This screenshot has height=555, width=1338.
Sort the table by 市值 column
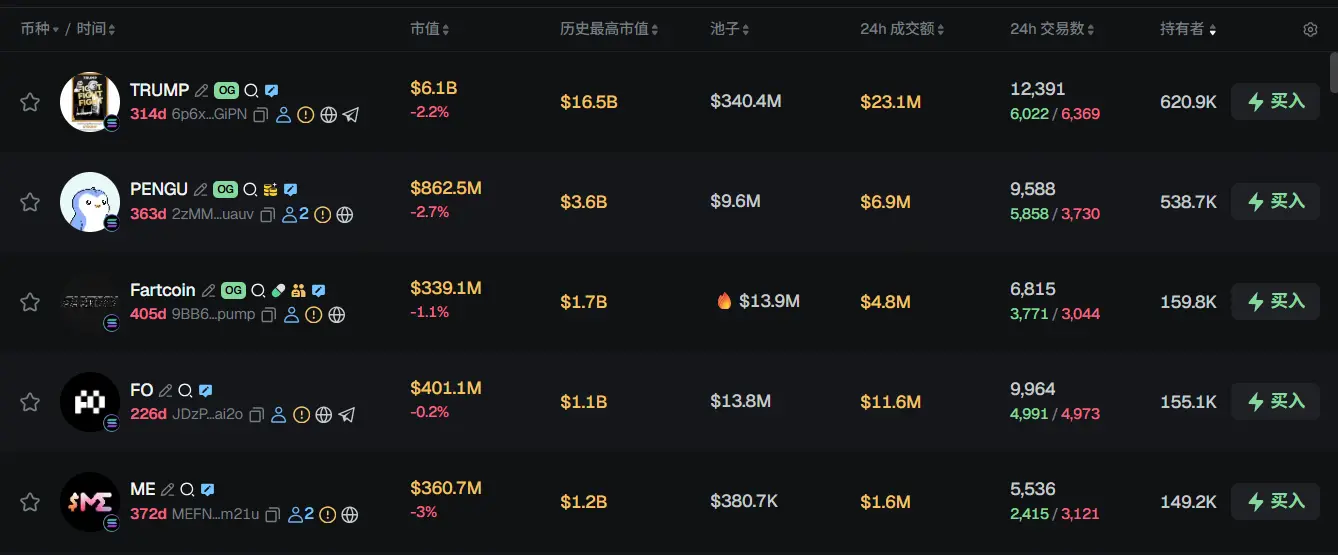pyautogui.click(x=430, y=29)
